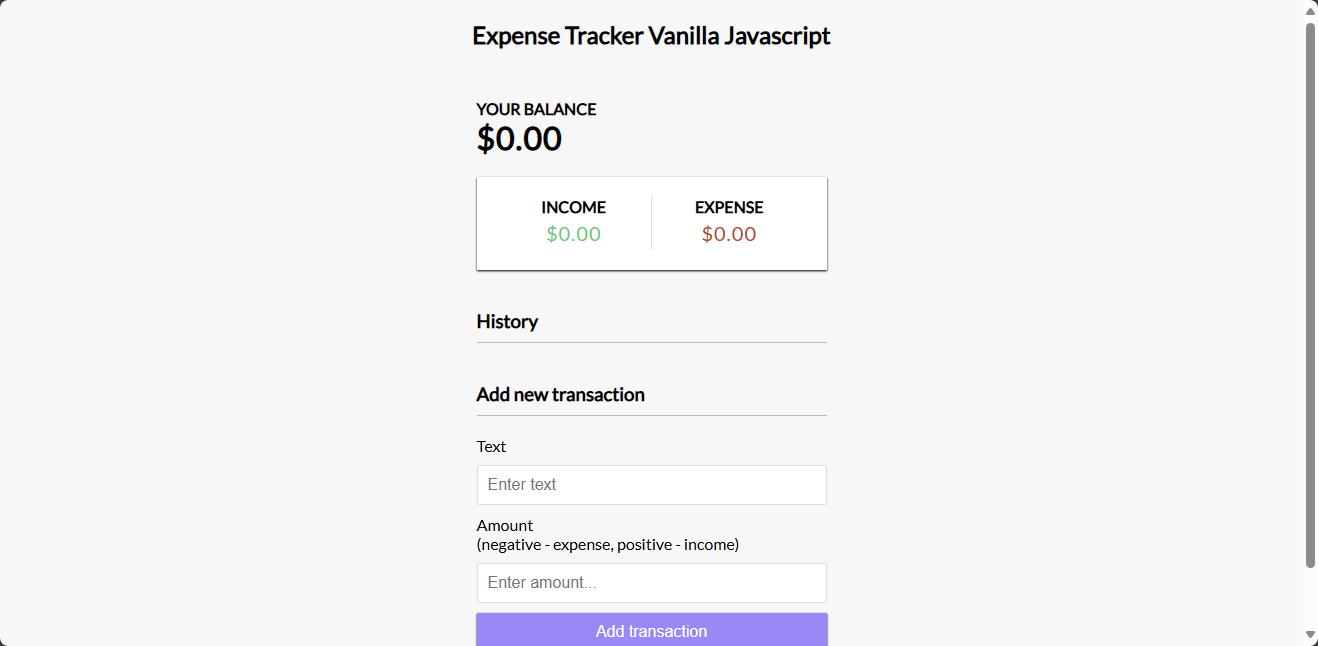Viewport: 1318px width, 646px height.
Task: Click the empty scrollbar track below thumb
Action: (1310, 597)
